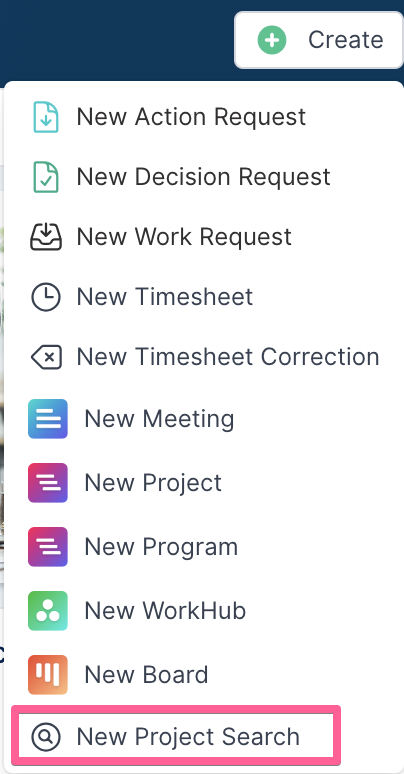The width and height of the screenshot is (404, 774).
Task: Choose New Decision Request menu entry
Action: pyautogui.click(x=203, y=177)
